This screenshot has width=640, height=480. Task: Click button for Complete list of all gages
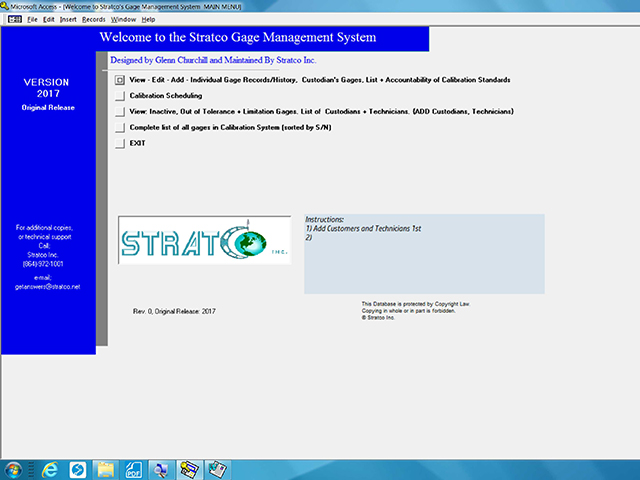point(120,128)
